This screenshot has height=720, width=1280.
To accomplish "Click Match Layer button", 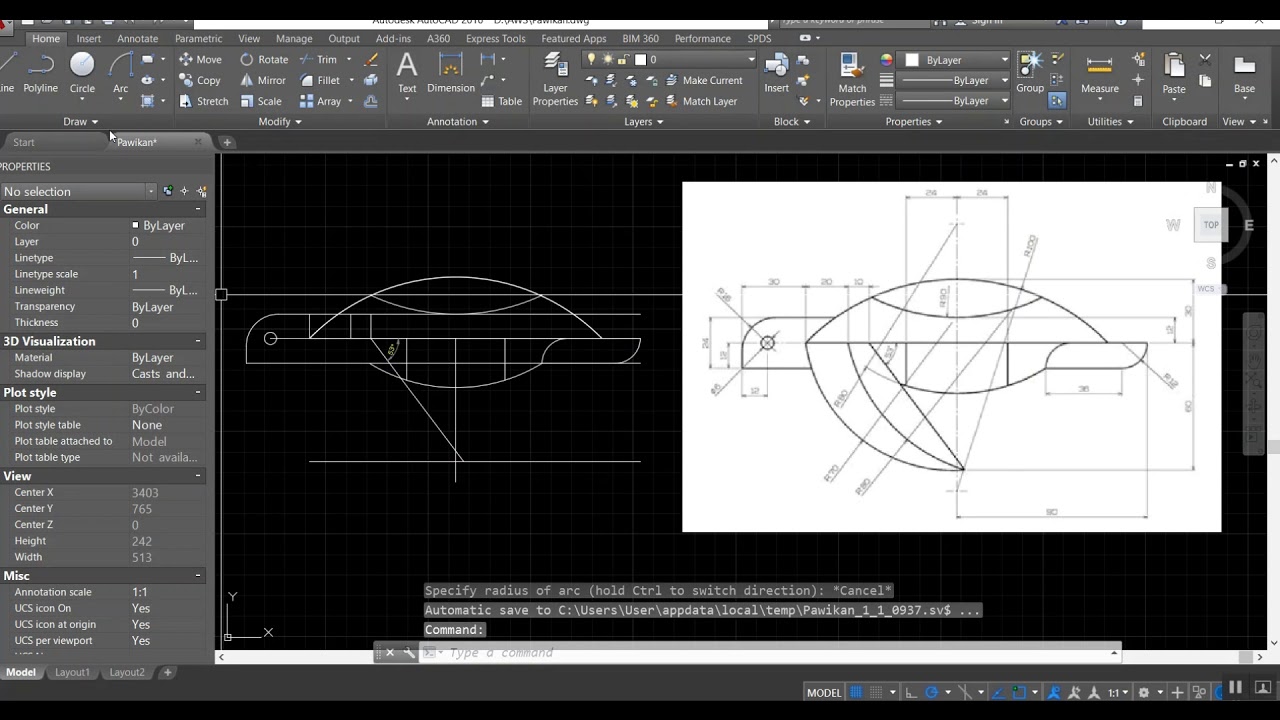I will (700, 101).
